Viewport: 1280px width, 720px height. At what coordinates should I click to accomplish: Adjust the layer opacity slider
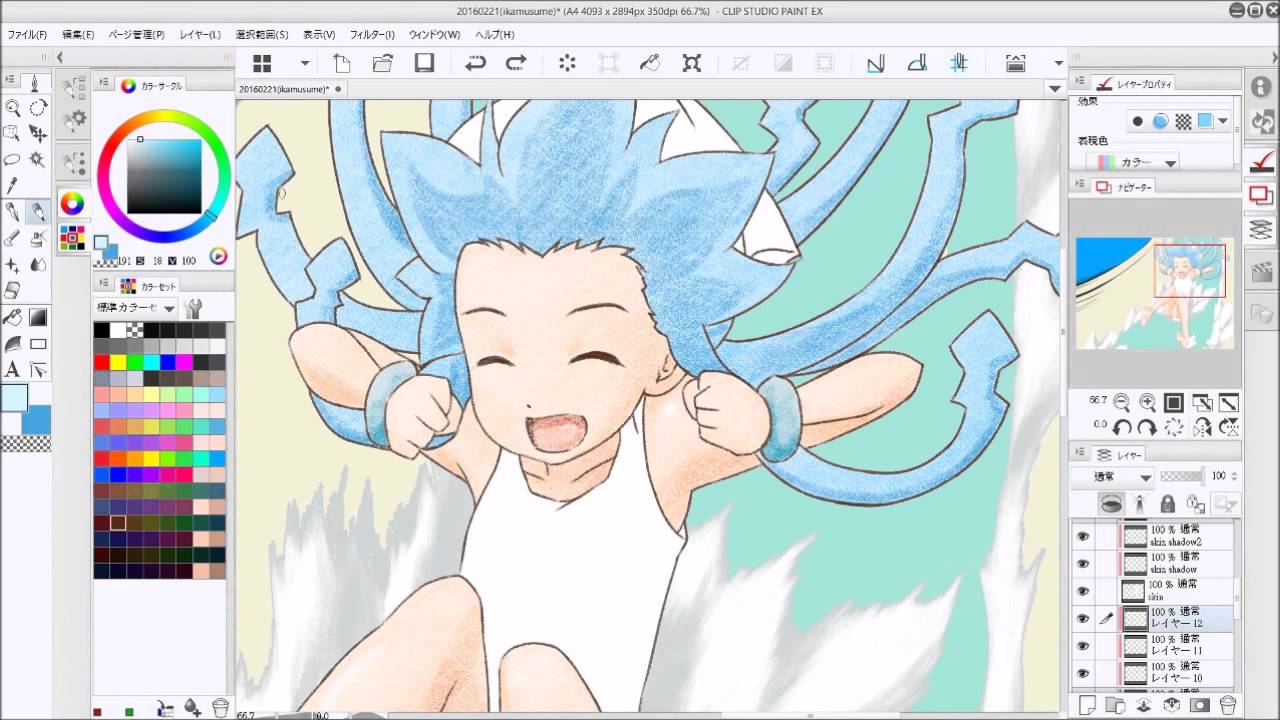(1182, 477)
